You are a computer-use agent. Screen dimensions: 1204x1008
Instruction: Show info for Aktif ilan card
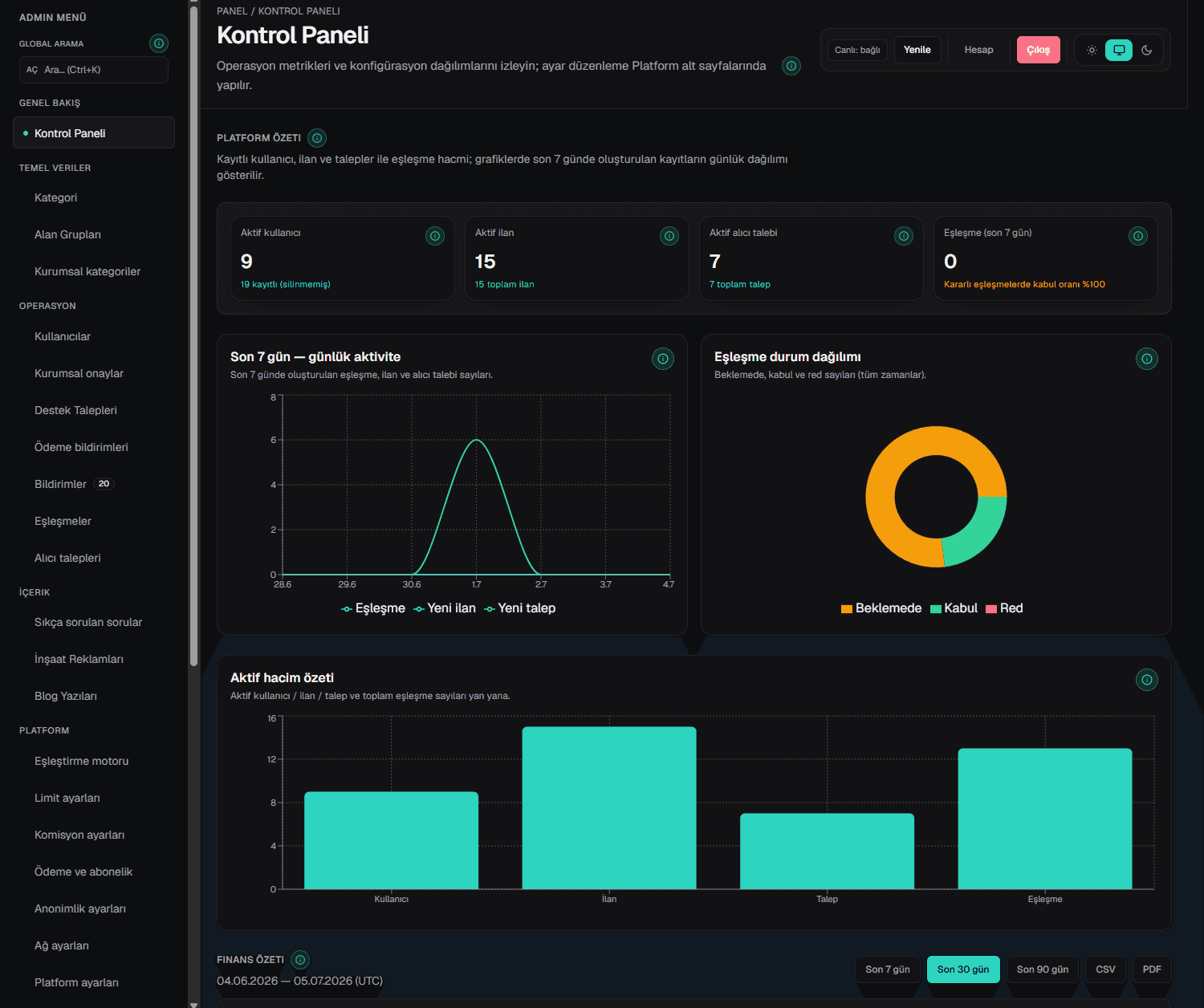point(669,236)
